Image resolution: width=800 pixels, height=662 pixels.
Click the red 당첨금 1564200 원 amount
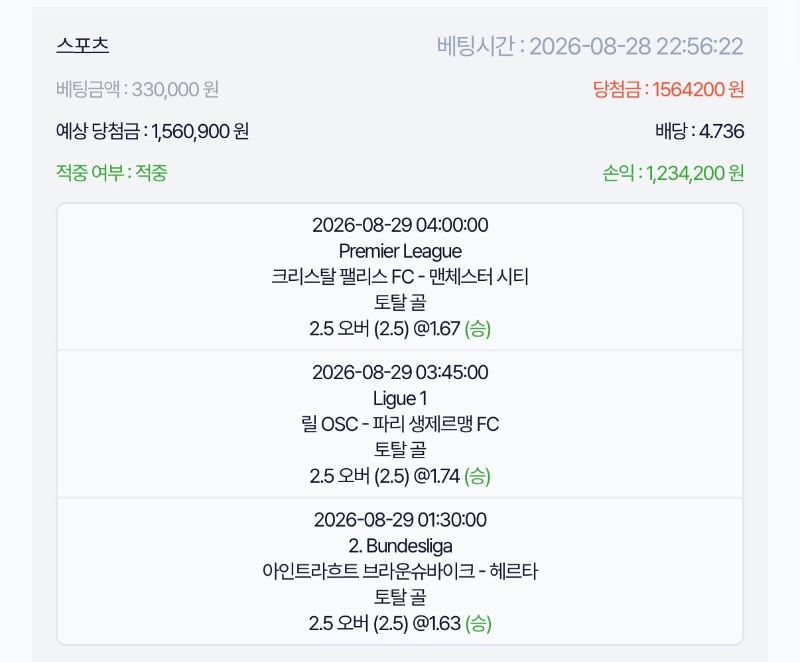(x=668, y=89)
